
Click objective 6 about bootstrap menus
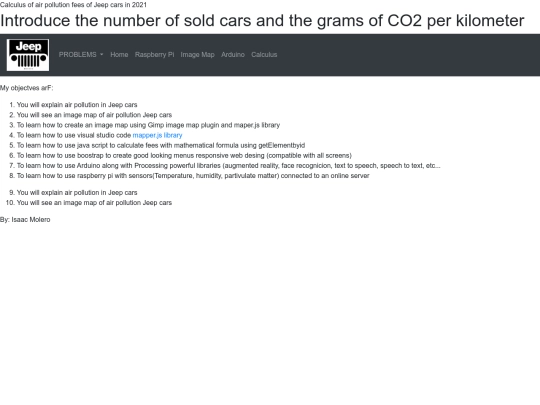(184, 156)
